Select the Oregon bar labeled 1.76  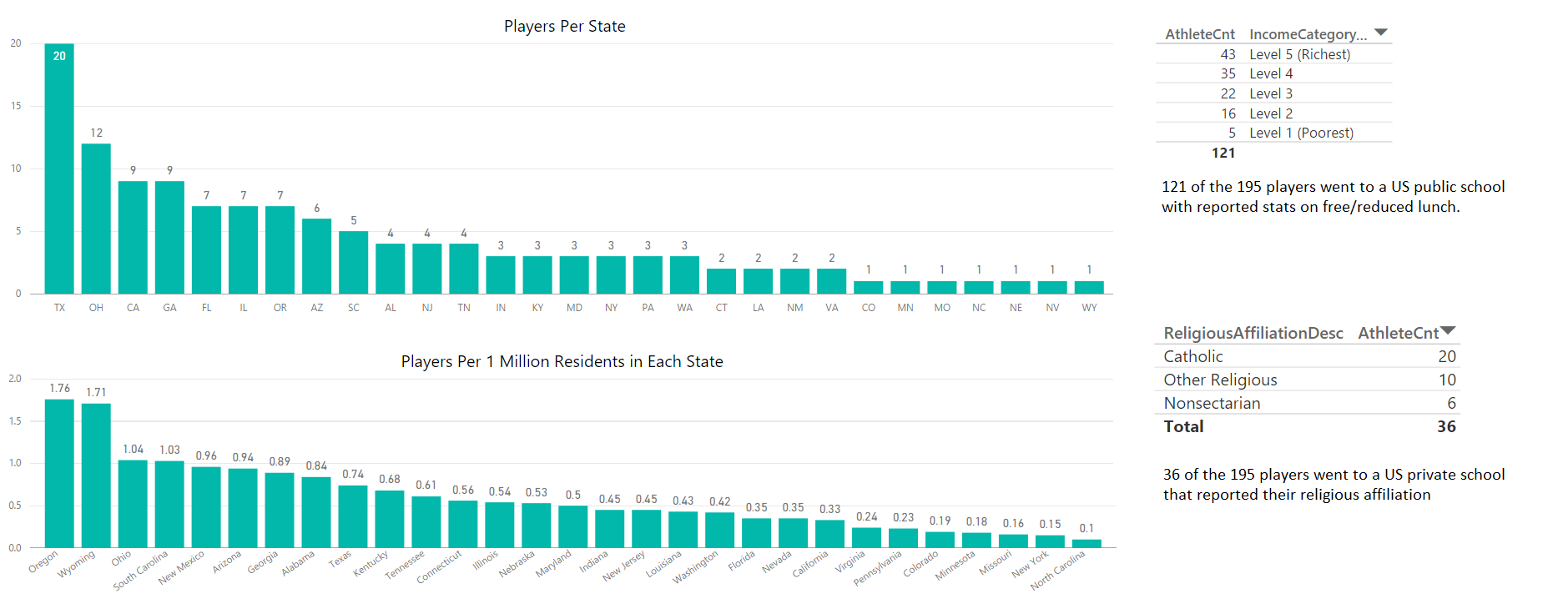[59, 473]
